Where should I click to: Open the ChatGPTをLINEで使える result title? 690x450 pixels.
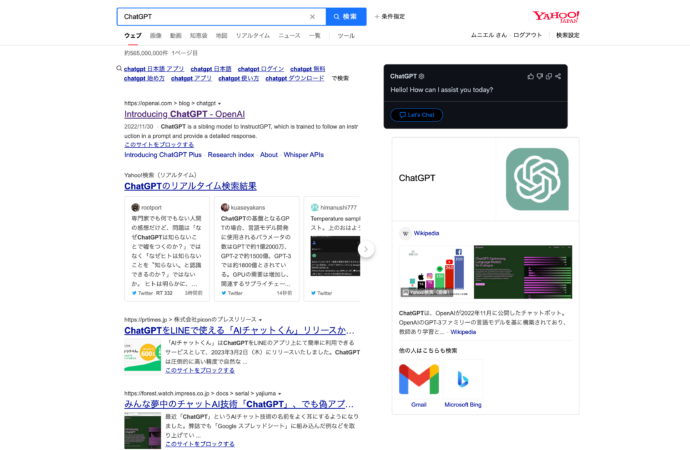point(239,330)
